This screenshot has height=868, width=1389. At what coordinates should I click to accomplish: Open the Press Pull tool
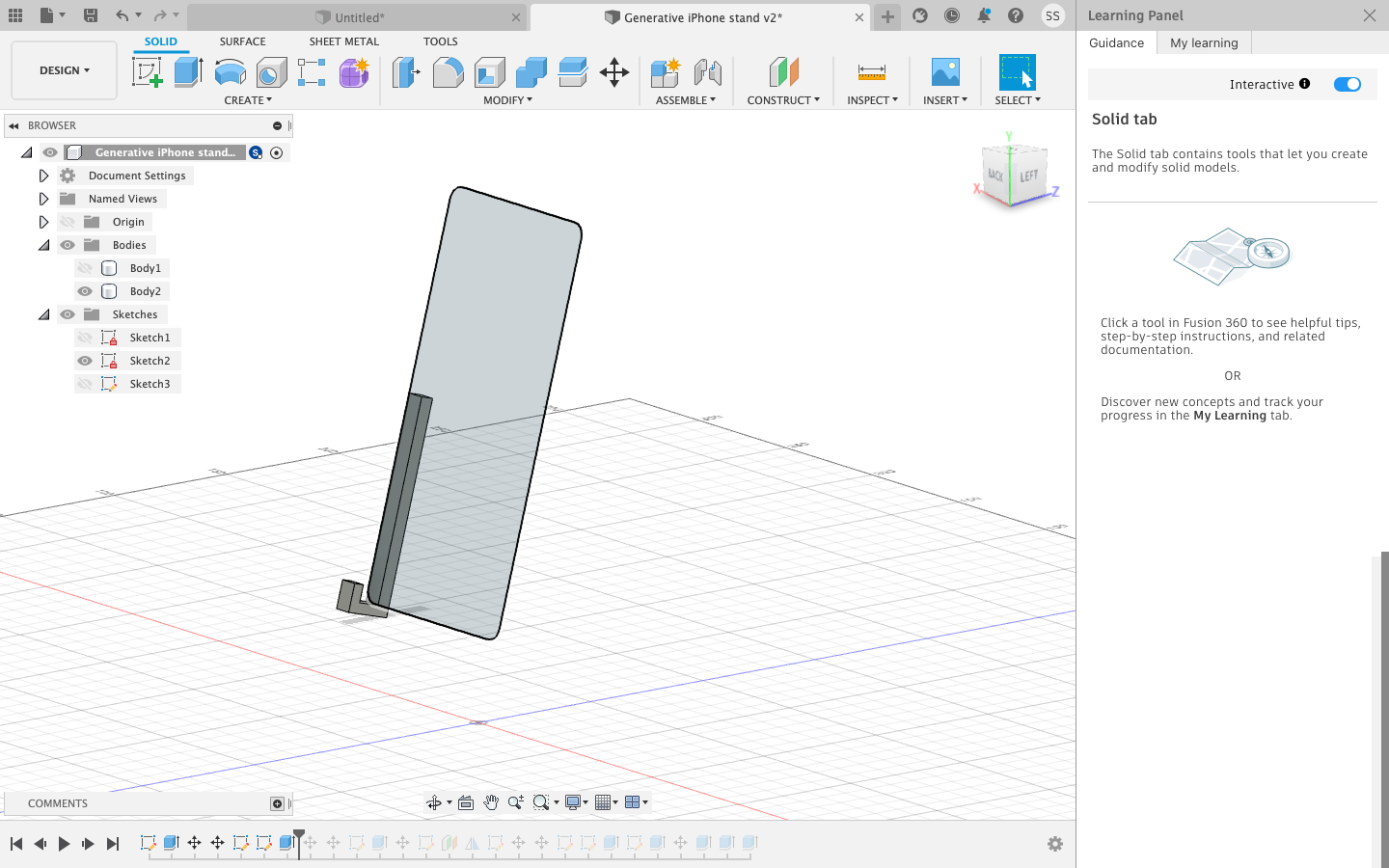pyautogui.click(x=405, y=72)
